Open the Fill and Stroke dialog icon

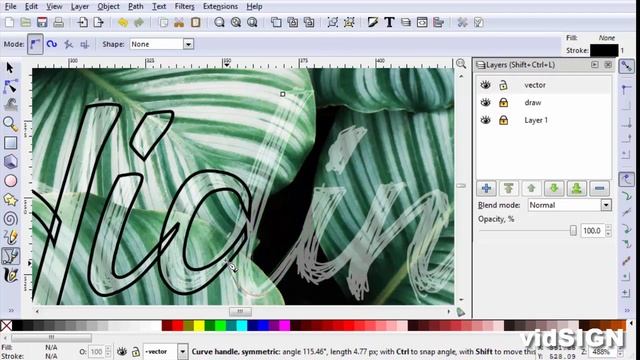pos(372,22)
